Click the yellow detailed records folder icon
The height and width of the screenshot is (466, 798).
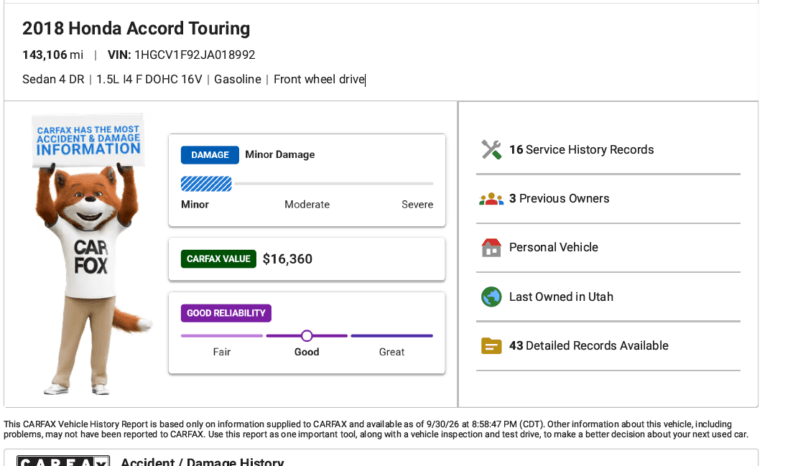[x=491, y=346]
